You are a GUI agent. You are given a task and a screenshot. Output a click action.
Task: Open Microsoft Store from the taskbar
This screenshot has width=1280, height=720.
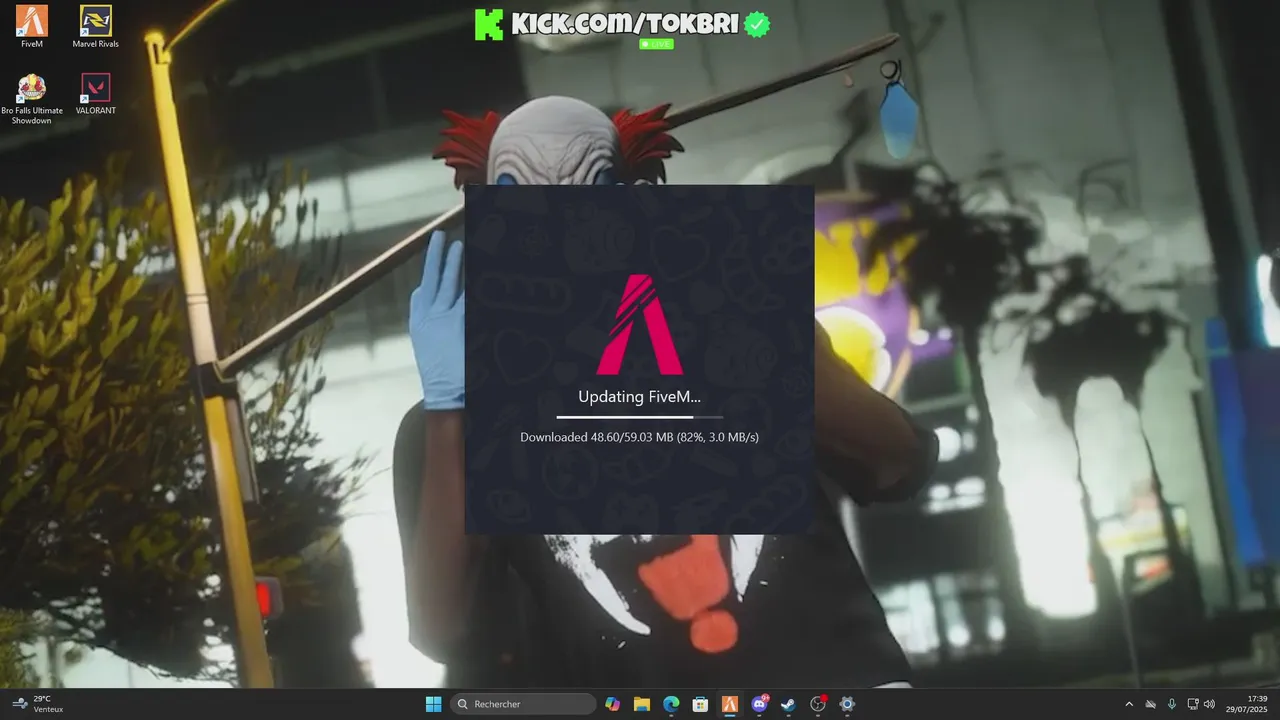pyautogui.click(x=701, y=704)
